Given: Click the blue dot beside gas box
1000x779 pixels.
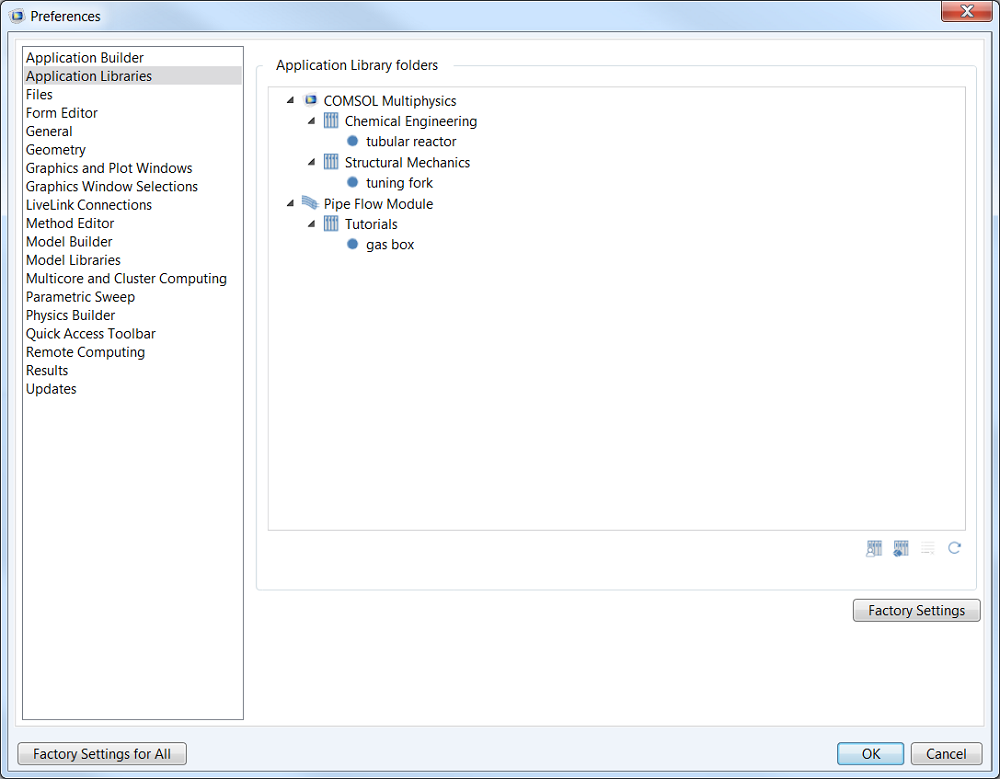Looking at the screenshot, I should click(352, 244).
